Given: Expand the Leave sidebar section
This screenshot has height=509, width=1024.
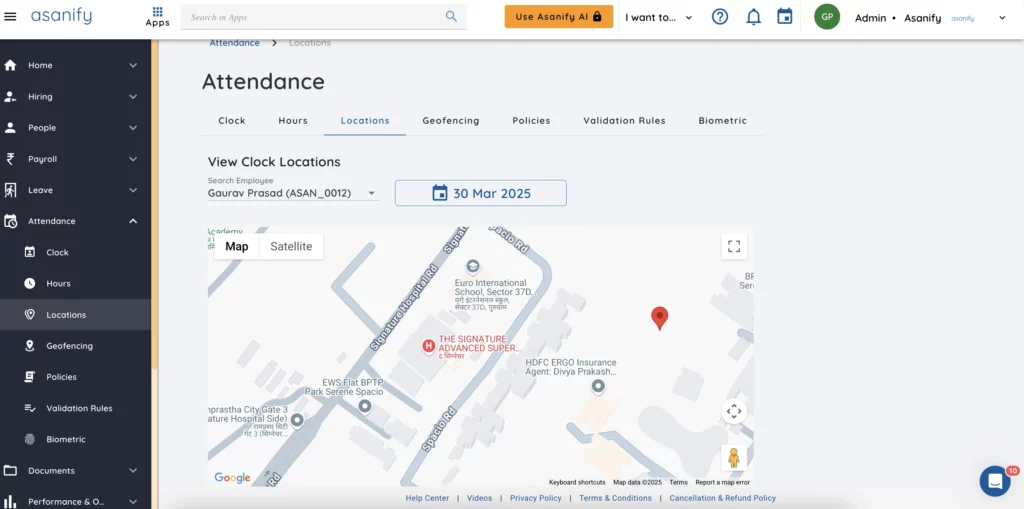Looking at the screenshot, I should (133, 190).
